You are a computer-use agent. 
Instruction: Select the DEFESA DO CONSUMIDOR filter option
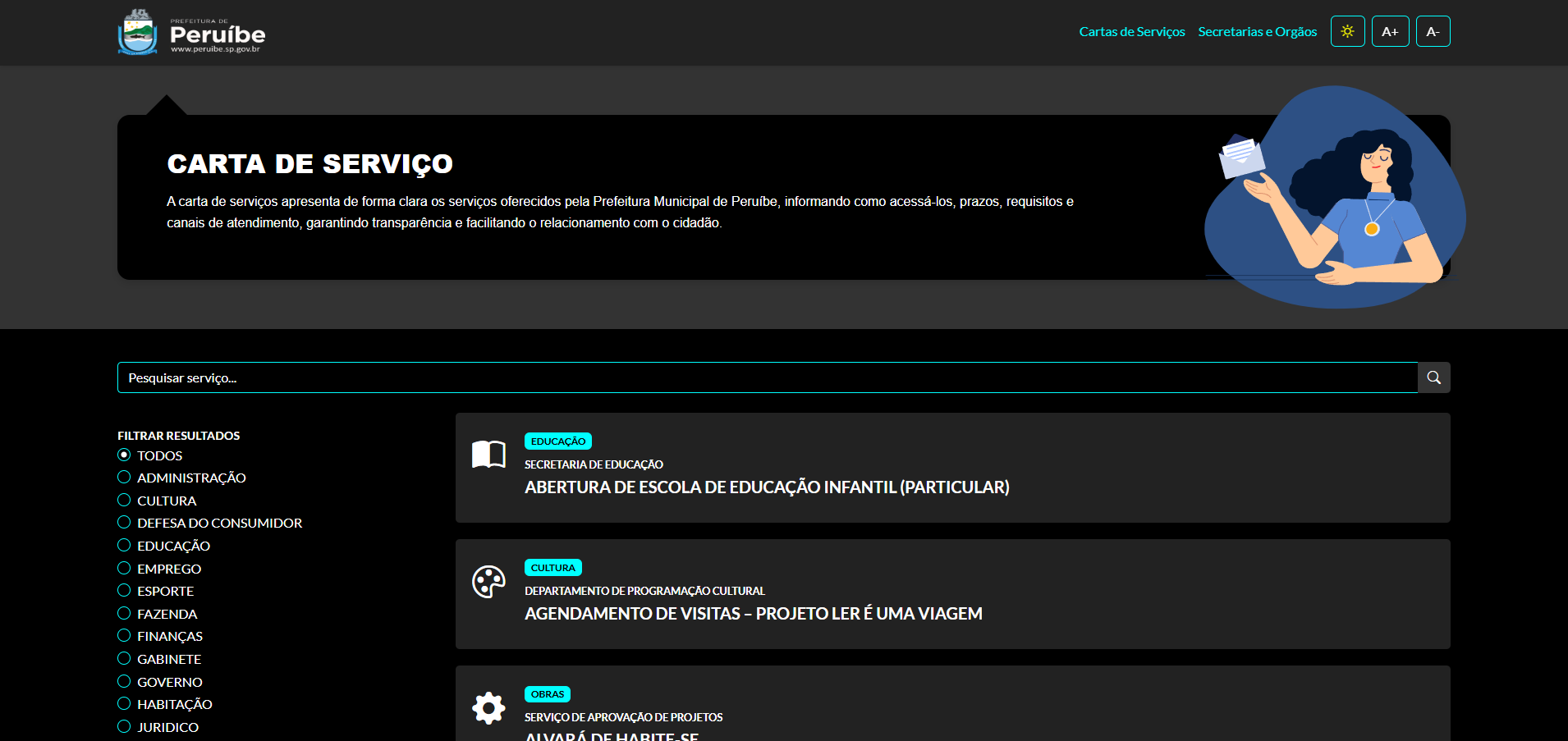tap(124, 522)
